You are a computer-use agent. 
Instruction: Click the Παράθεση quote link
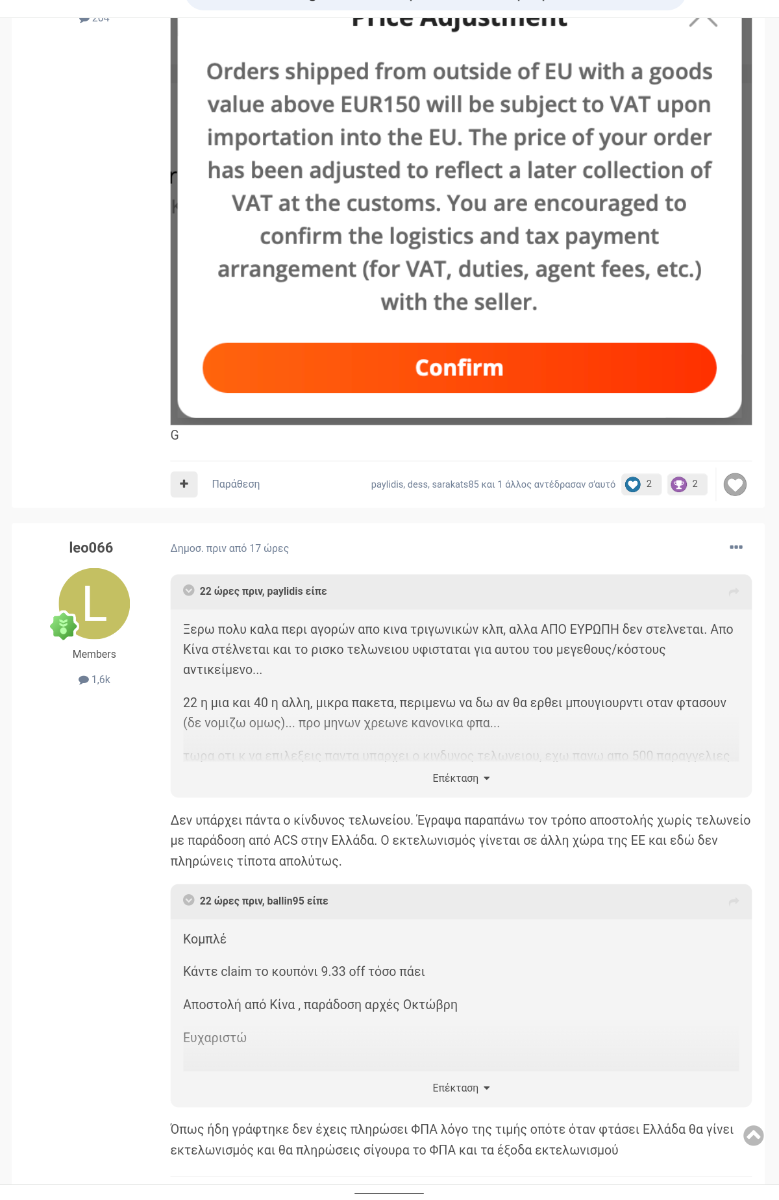pyautogui.click(x=236, y=484)
